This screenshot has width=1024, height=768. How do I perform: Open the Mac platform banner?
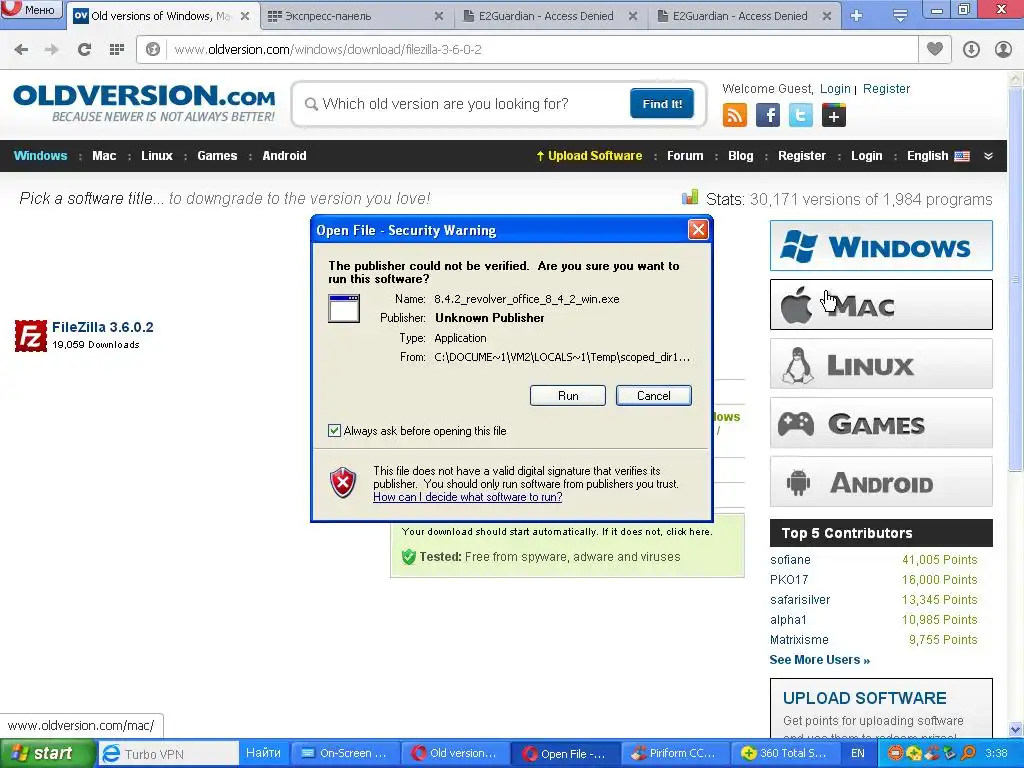click(x=881, y=304)
